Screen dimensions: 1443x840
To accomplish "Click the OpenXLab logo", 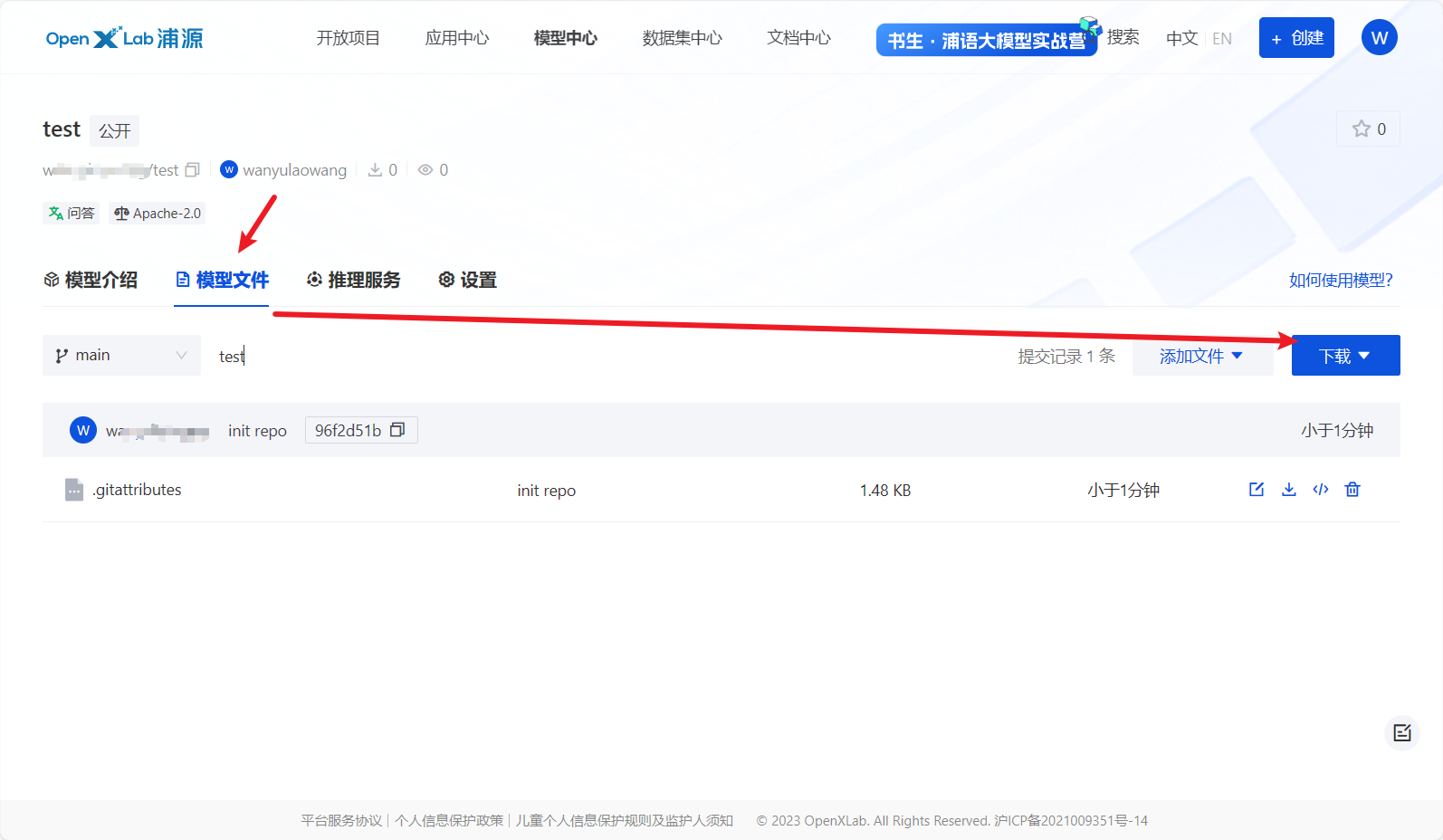I will point(124,38).
